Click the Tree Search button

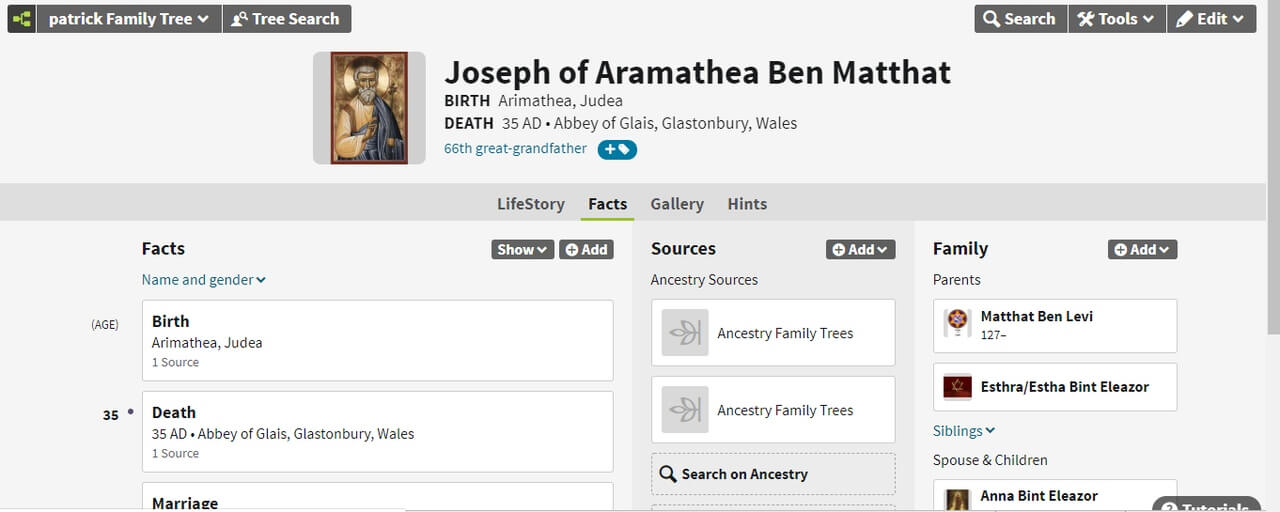click(286, 19)
